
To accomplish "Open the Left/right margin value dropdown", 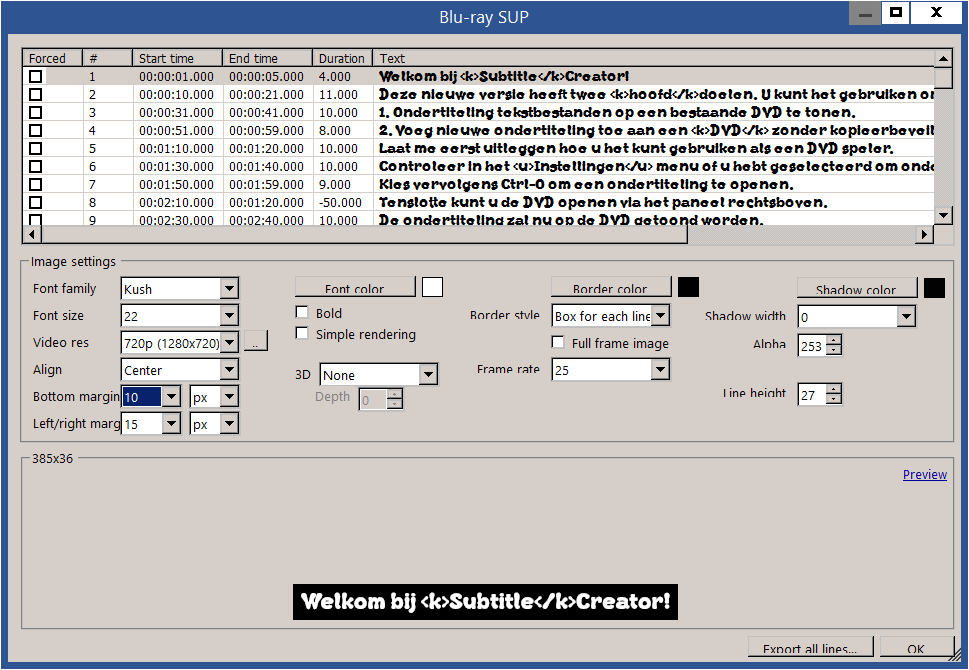I will point(171,423).
